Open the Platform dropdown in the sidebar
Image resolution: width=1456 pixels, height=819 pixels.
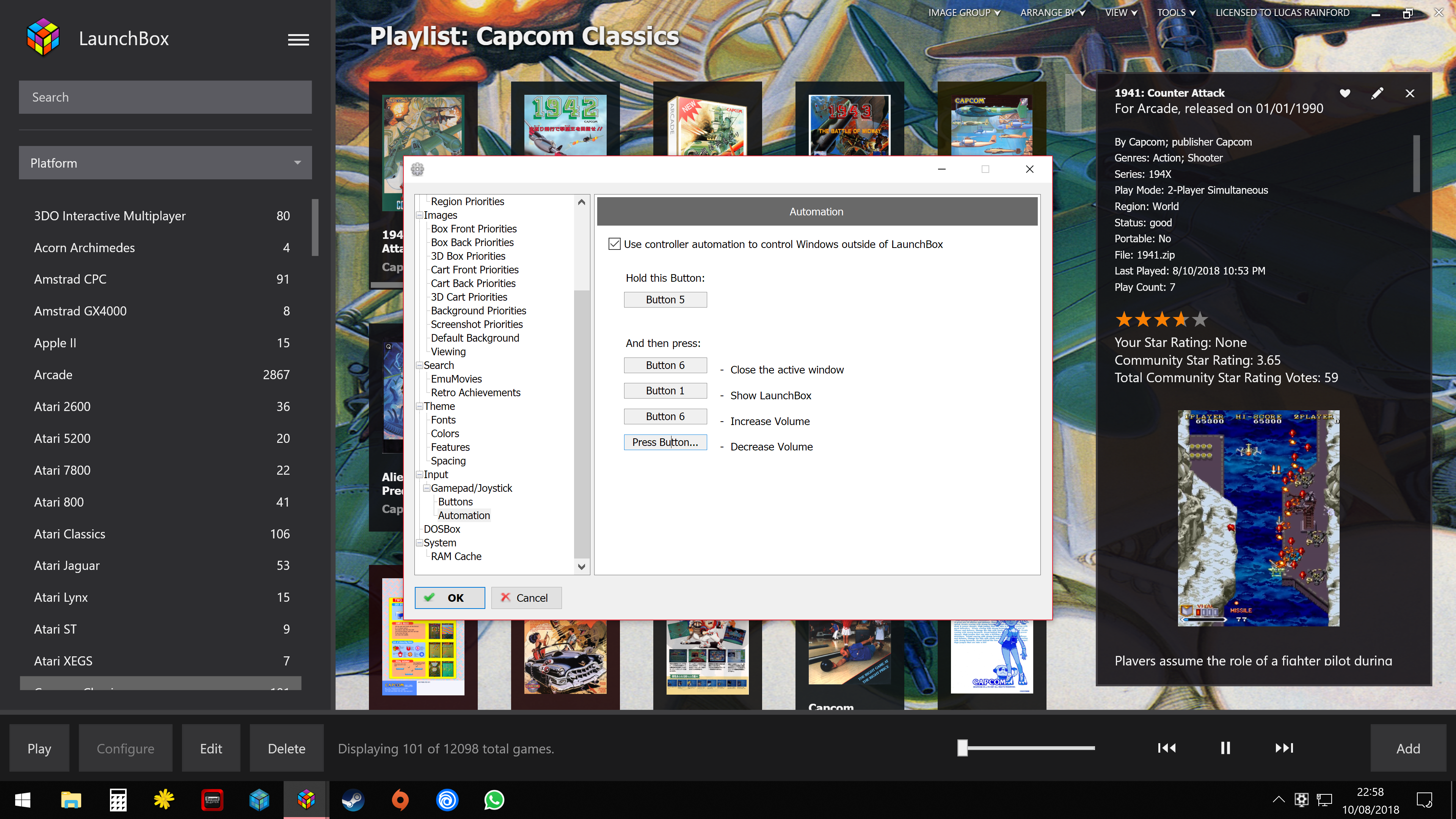coord(165,163)
